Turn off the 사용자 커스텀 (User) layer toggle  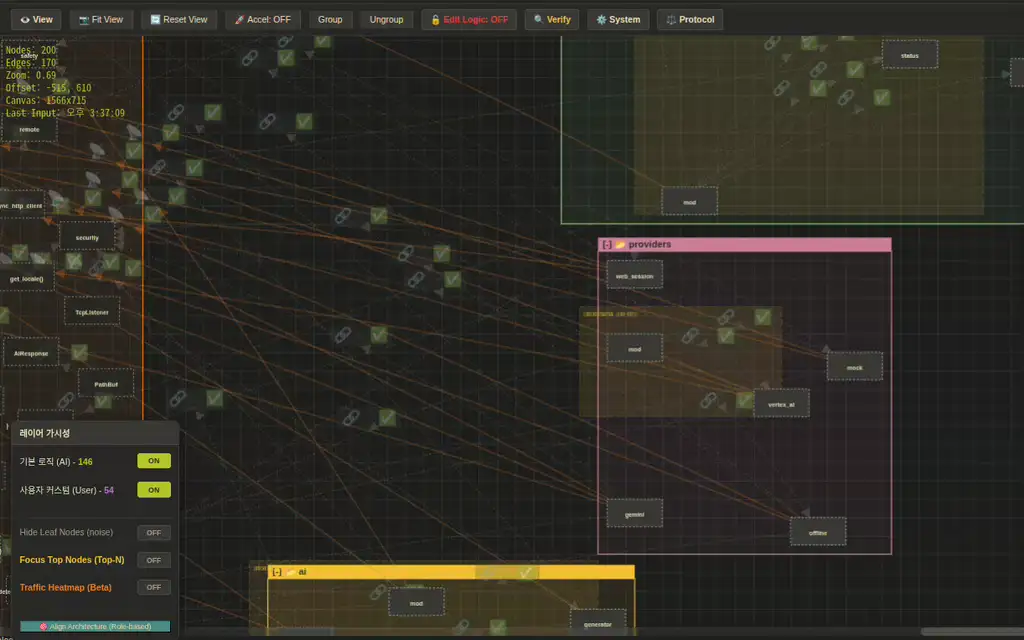pos(154,490)
